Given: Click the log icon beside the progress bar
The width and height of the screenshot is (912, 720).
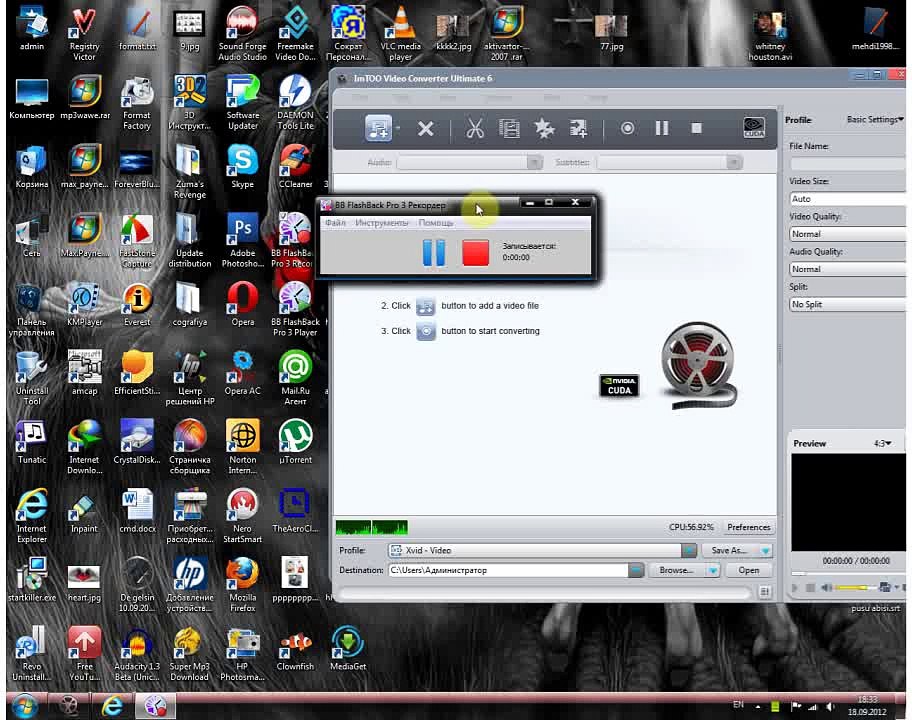Looking at the screenshot, I should [x=765, y=591].
